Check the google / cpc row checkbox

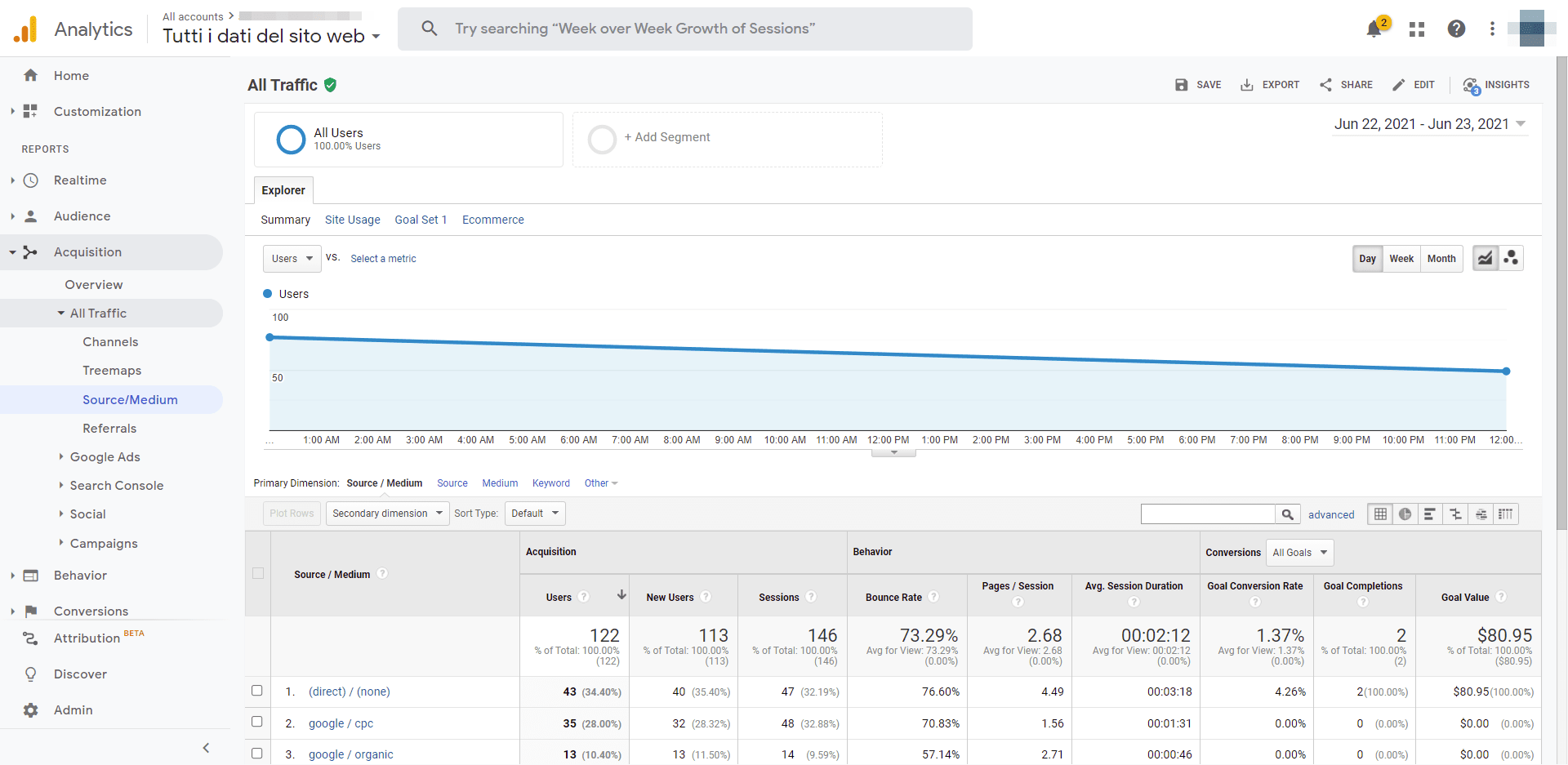click(257, 722)
